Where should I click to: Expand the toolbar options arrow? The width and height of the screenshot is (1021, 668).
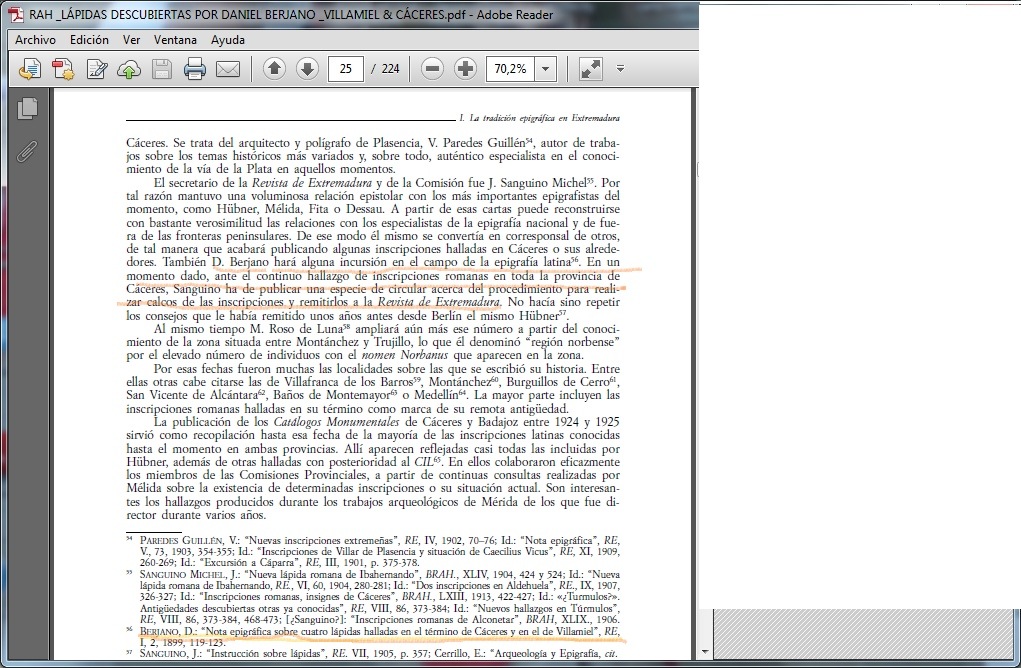(x=620, y=69)
